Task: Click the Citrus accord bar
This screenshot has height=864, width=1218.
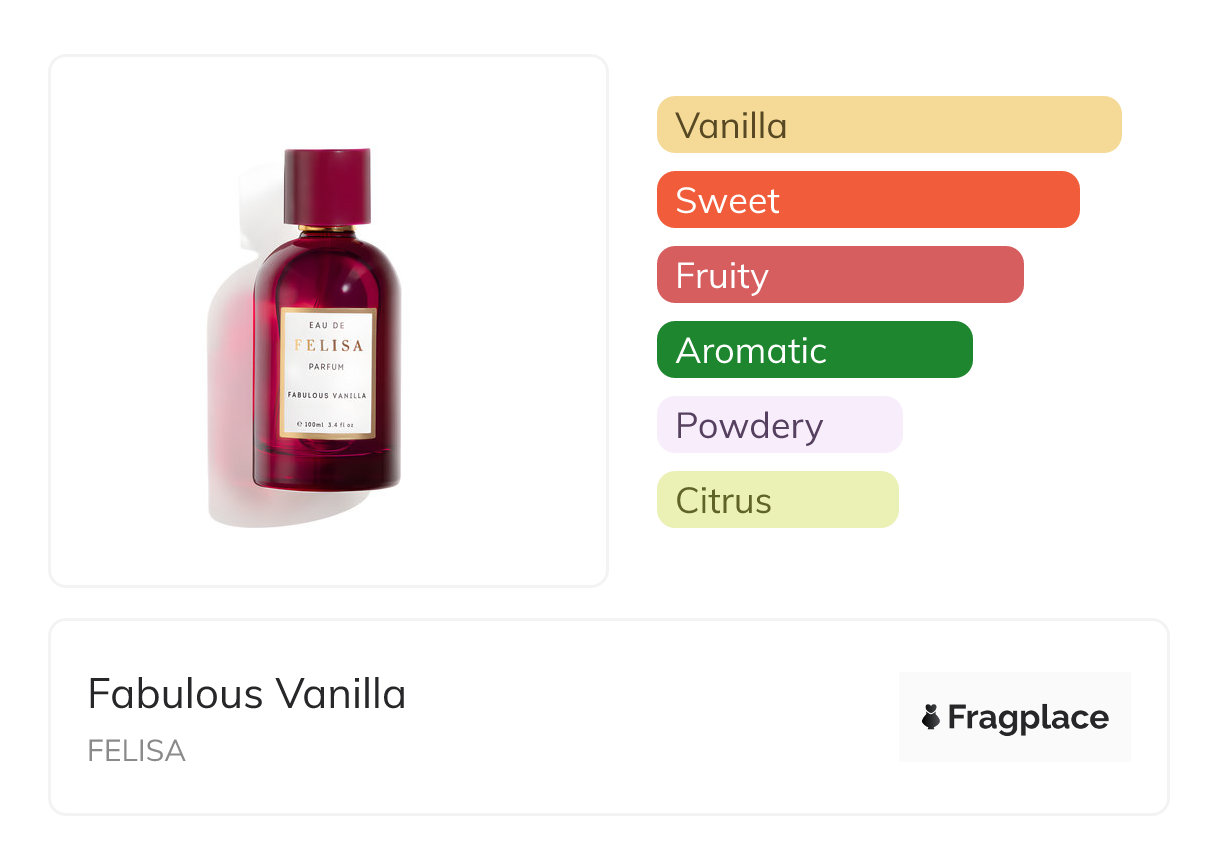Action: [x=777, y=500]
